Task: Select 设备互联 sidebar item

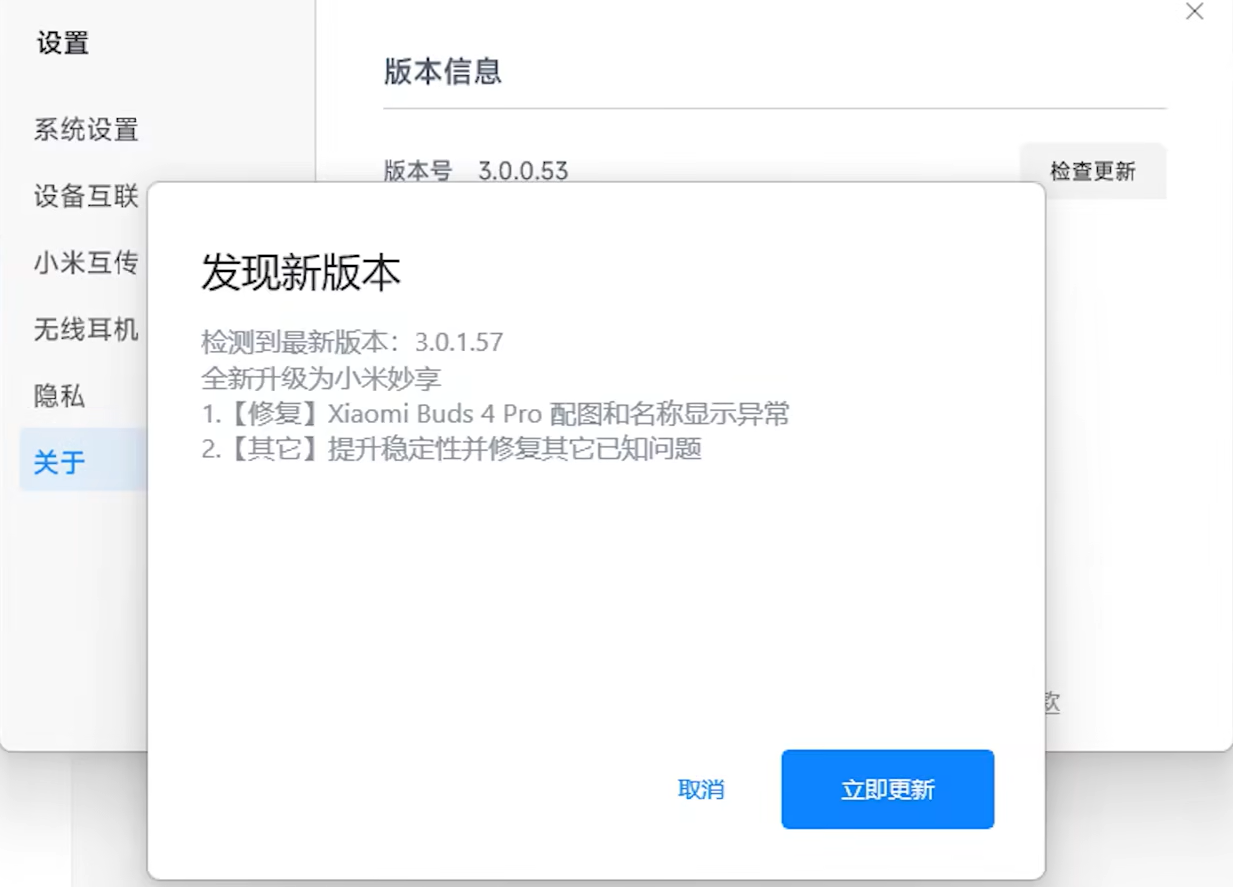Action: click(86, 196)
